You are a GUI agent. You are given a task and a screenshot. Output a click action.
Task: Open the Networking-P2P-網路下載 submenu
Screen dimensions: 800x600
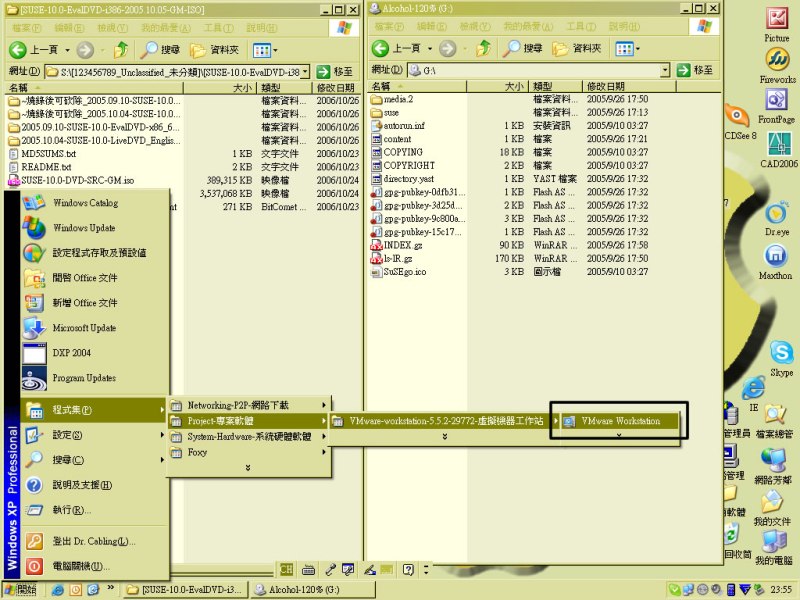tap(248, 405)
